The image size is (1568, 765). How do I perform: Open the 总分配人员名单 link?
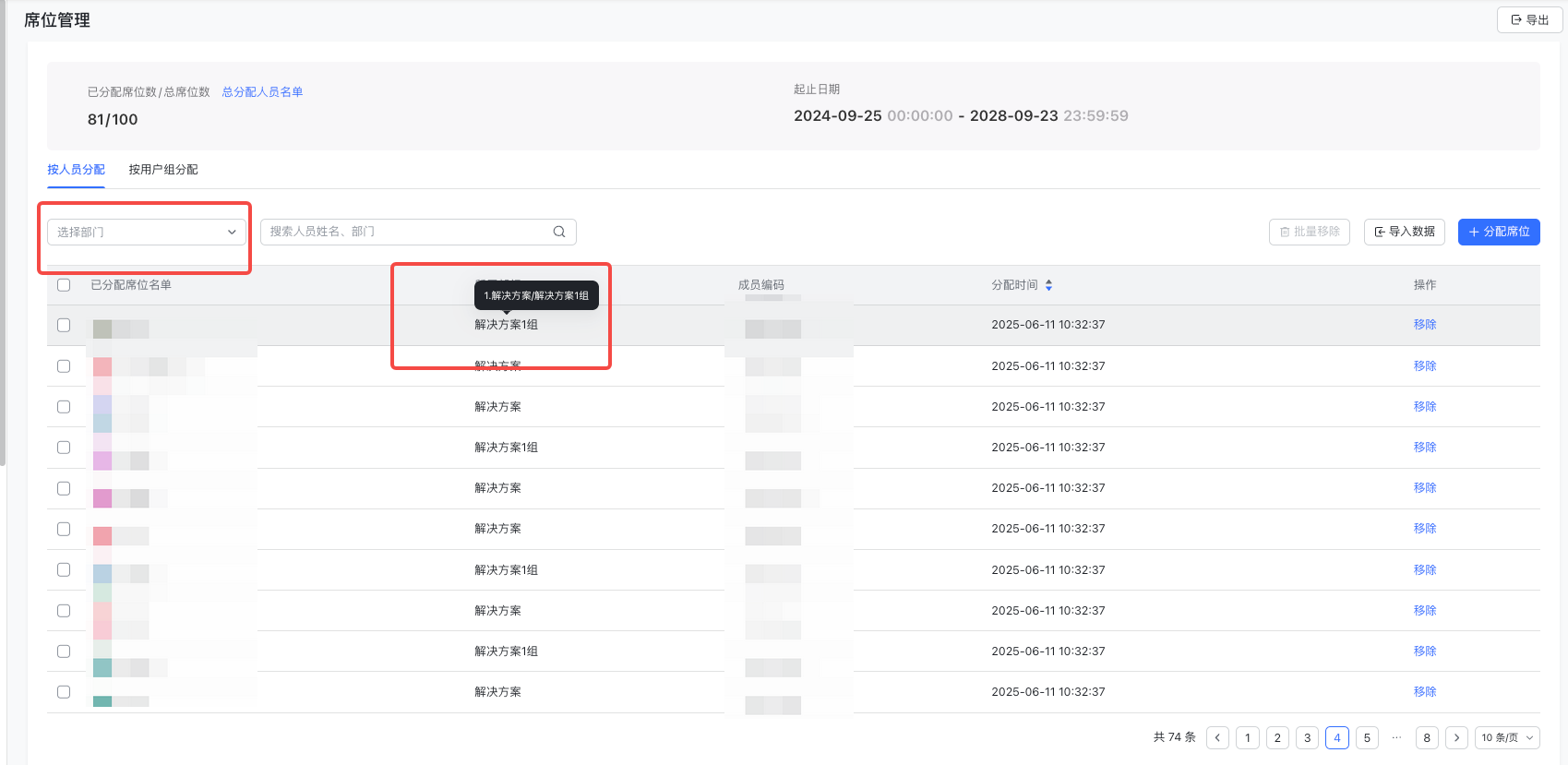[262, 92]
